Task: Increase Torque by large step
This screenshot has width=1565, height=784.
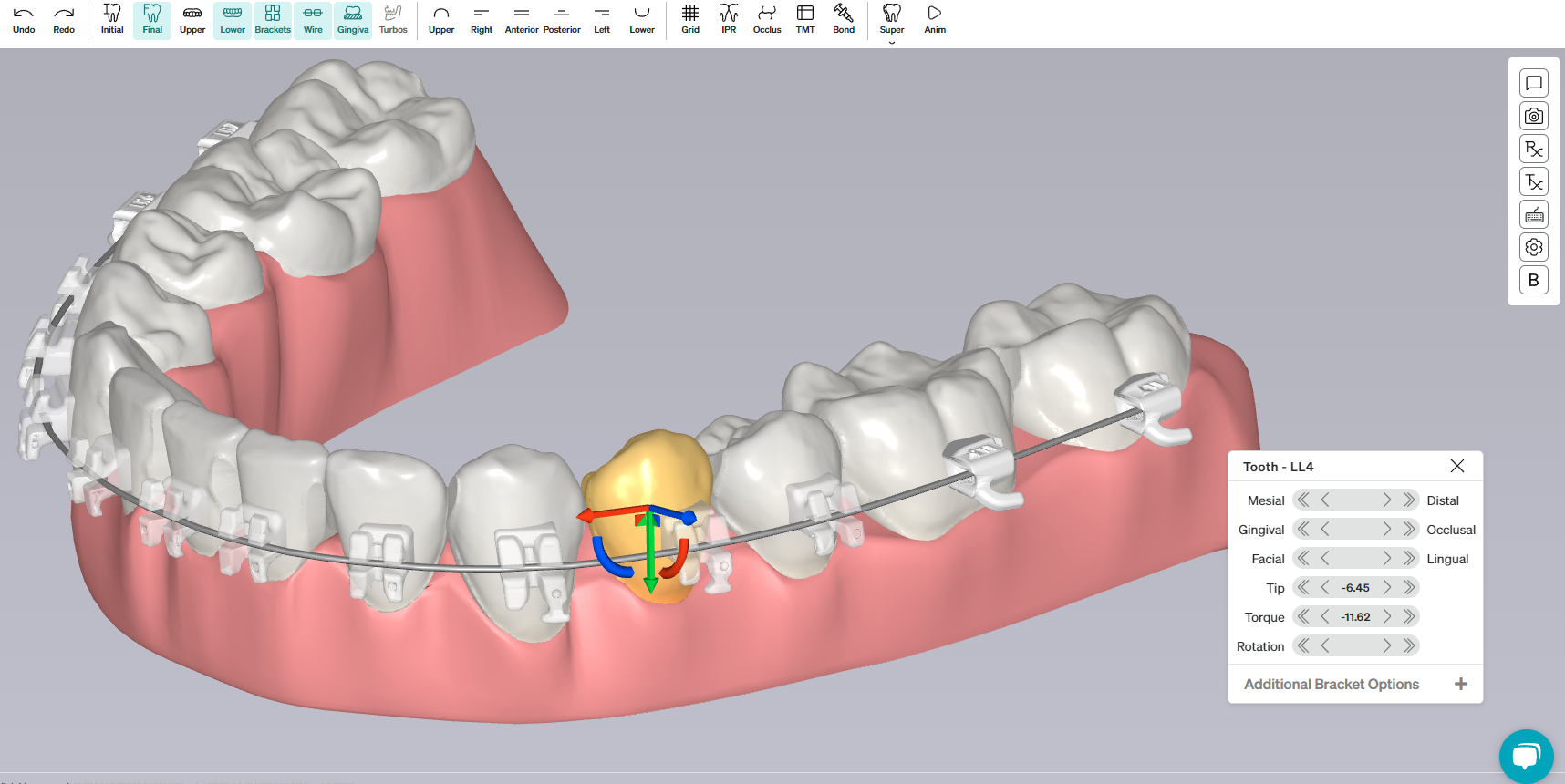Action: tap(1409, 616)
